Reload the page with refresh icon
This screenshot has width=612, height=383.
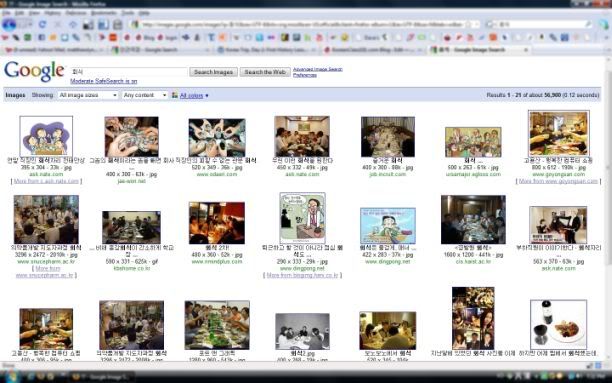pos(42,25)
